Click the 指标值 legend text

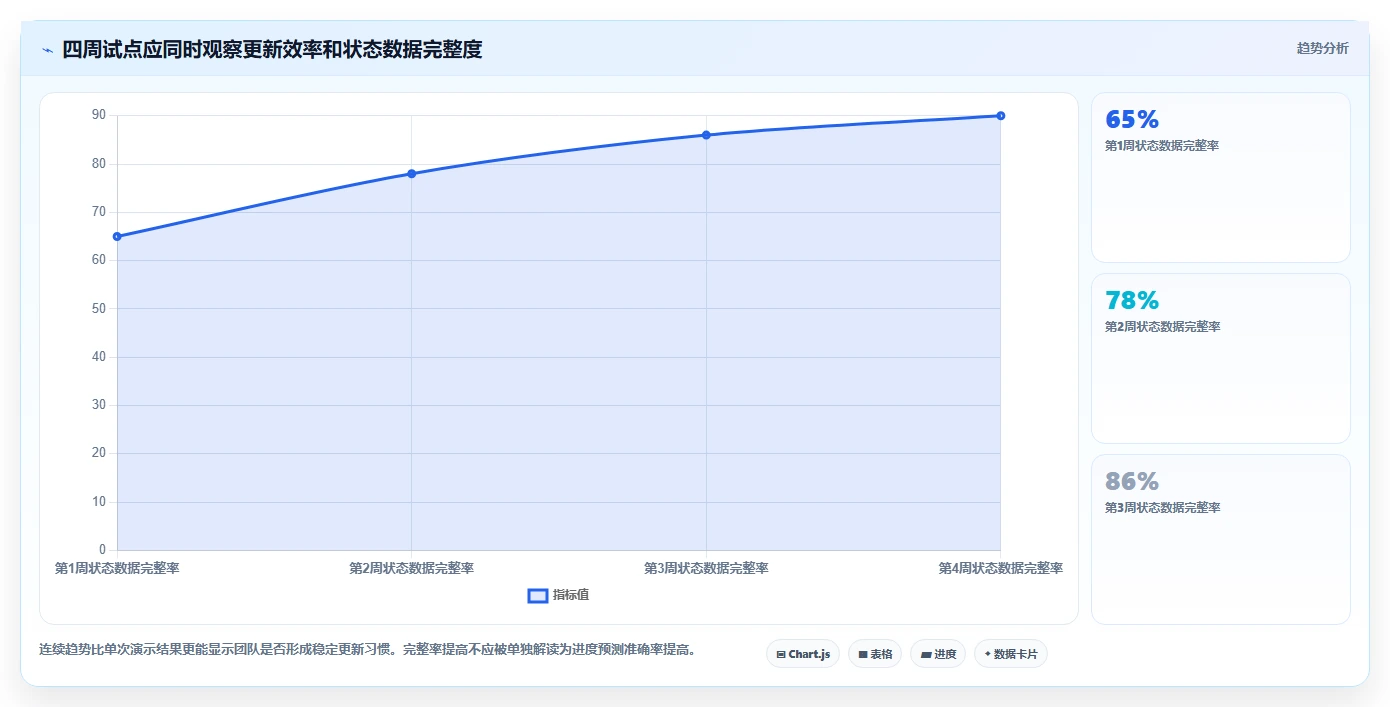(x=571, y=595)
